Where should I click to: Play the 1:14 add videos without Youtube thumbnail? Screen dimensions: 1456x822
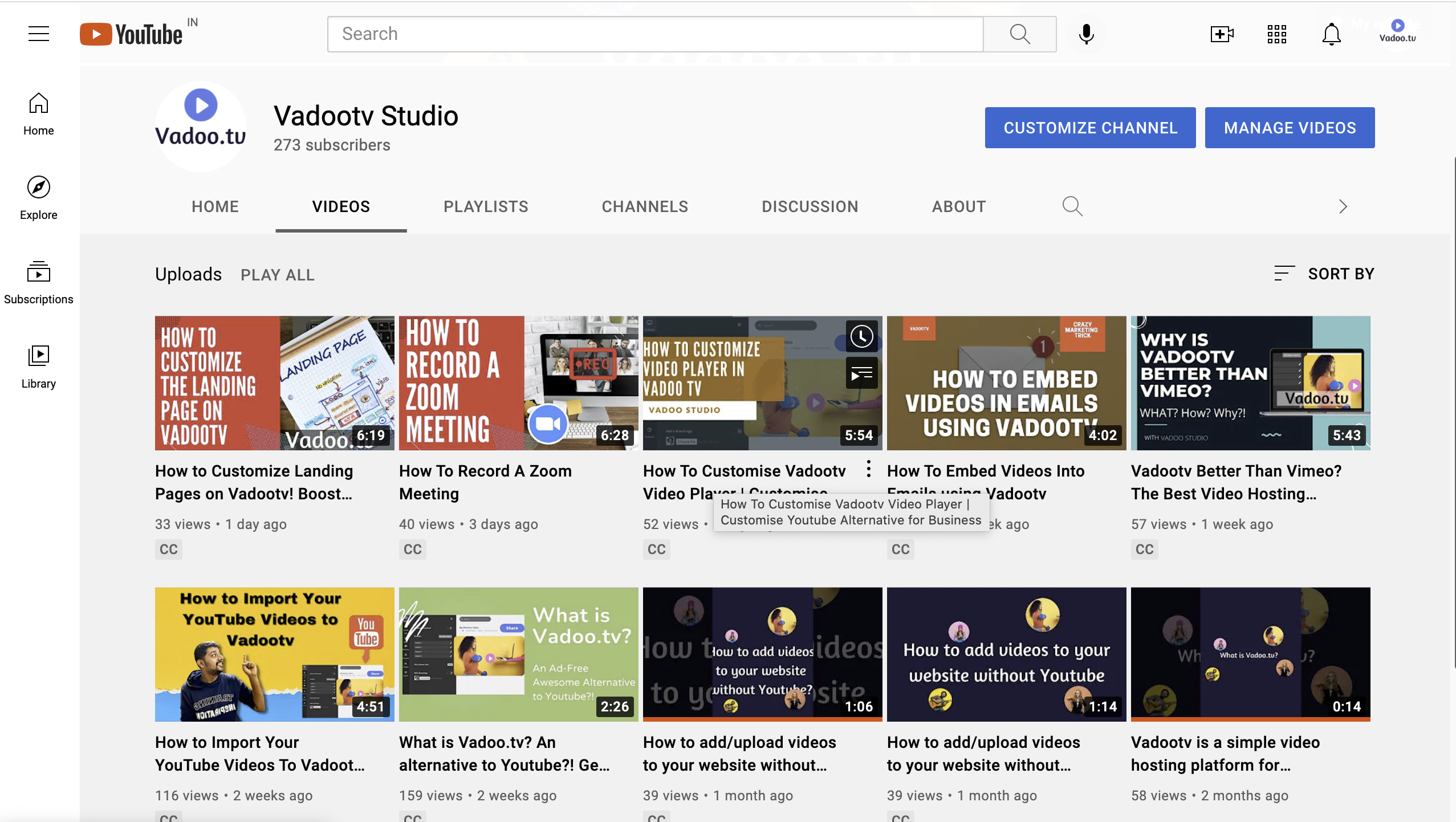click(x=1007, y=654)
